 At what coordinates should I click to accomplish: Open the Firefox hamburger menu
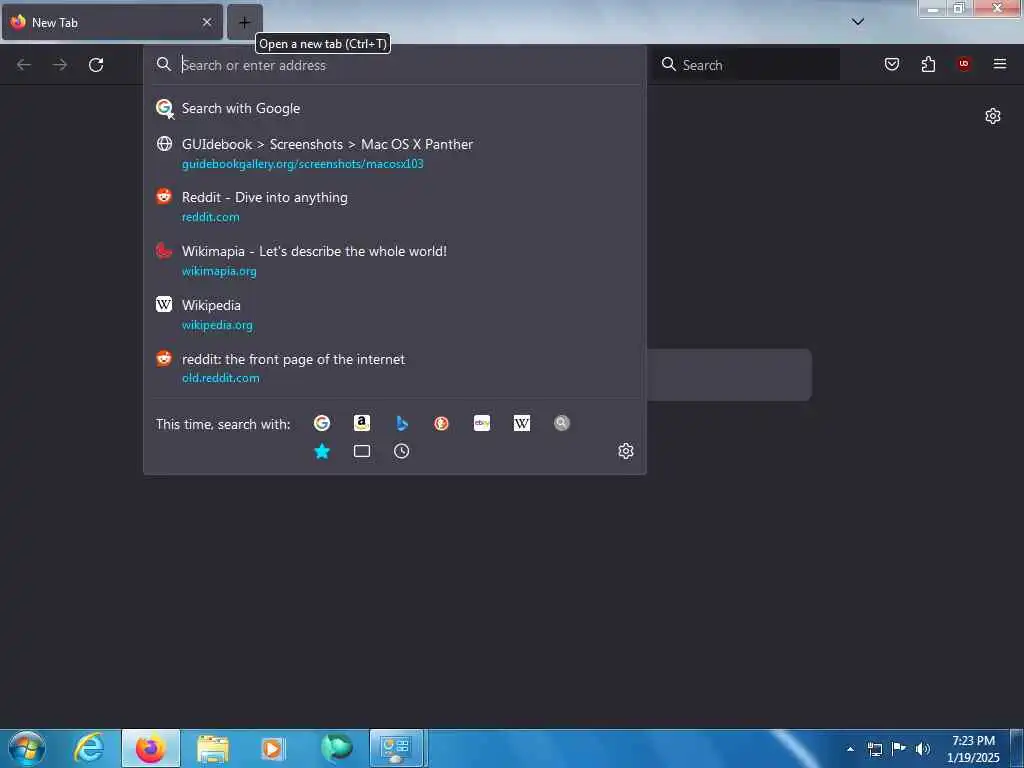point(1000,64)
